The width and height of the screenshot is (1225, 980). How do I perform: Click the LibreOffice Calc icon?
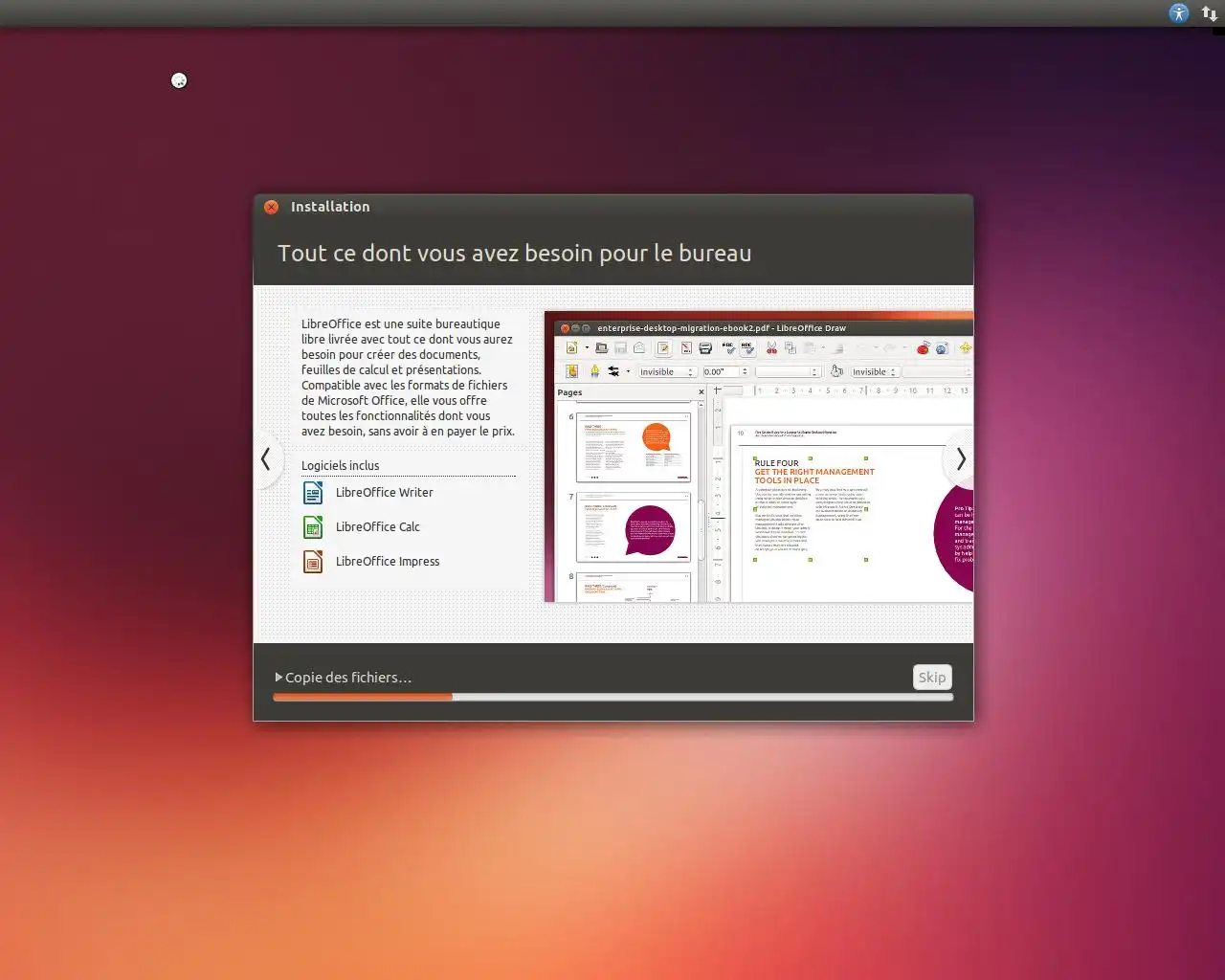pos(313,527)
